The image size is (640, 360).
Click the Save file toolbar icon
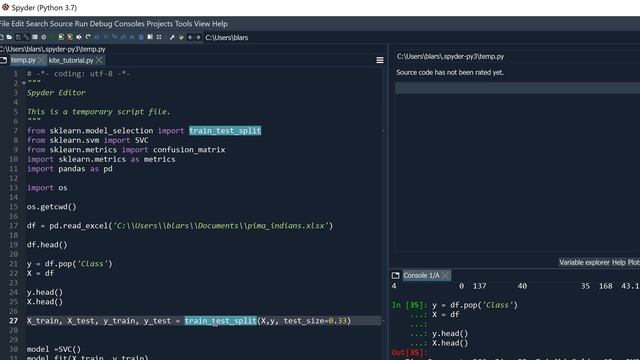point(18,37)
